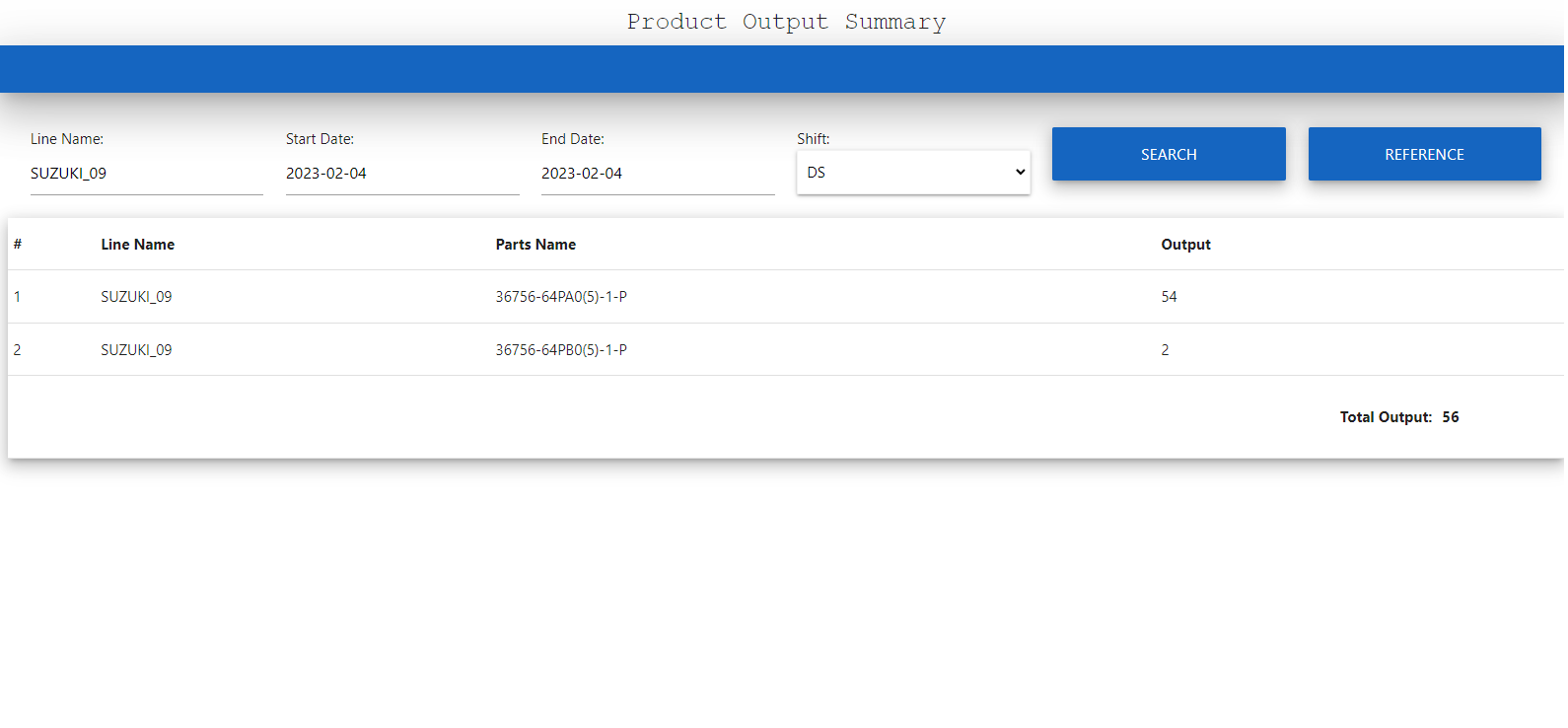Click the output value 54
This screenshot has width=1568, height=728.
coord(1169,297)
